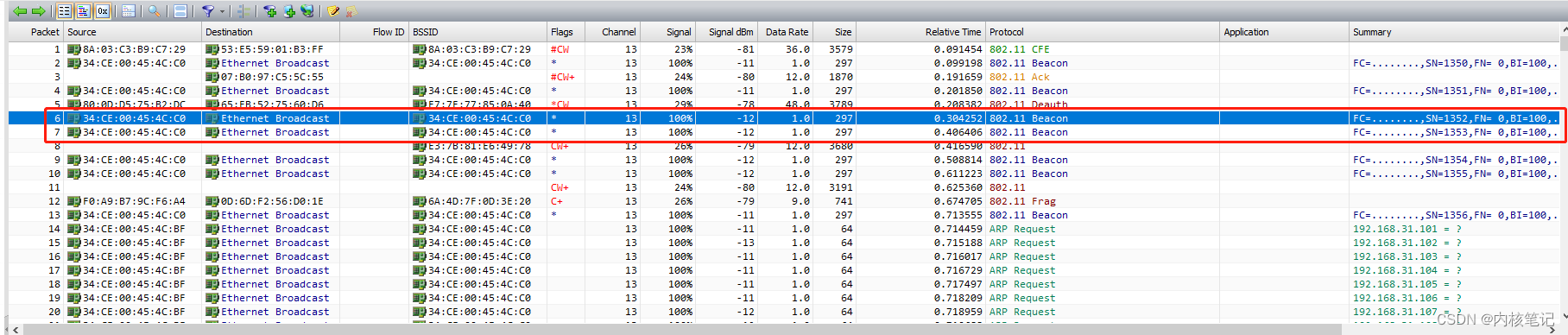This screenshot has height=335, width=1568.
Task: Click summary with SN=1356 in packet 13
Action: (x=1455, y=215)
